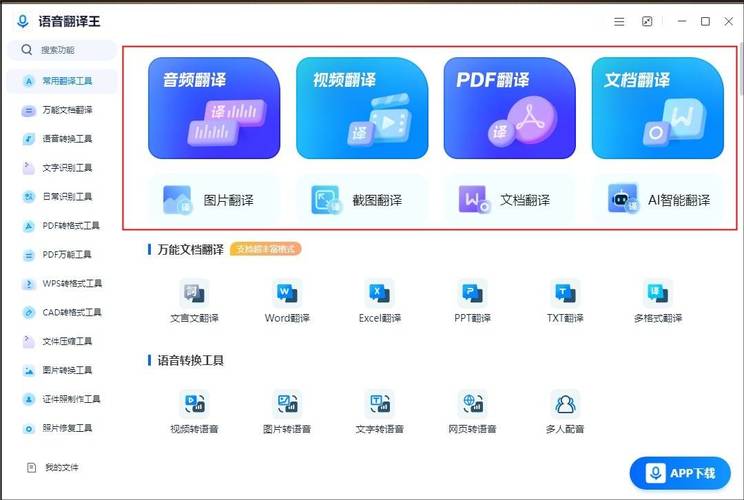Open 多人配音 multi-voice dubbing
This screenshot has height=500, width=744.
pyautogui.click(x=565, y=412)
